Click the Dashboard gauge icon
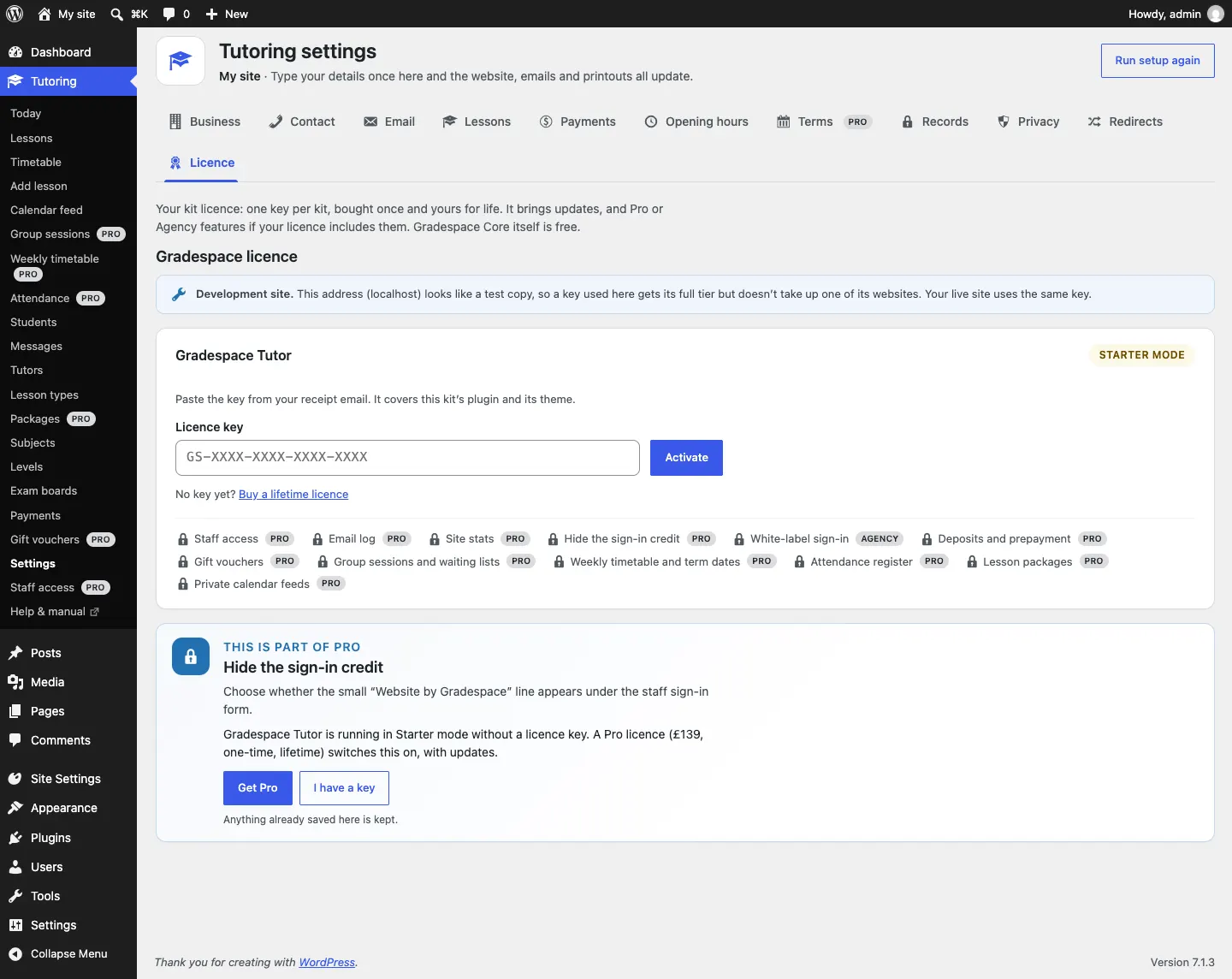1232x979 pixels. (15, 52)
